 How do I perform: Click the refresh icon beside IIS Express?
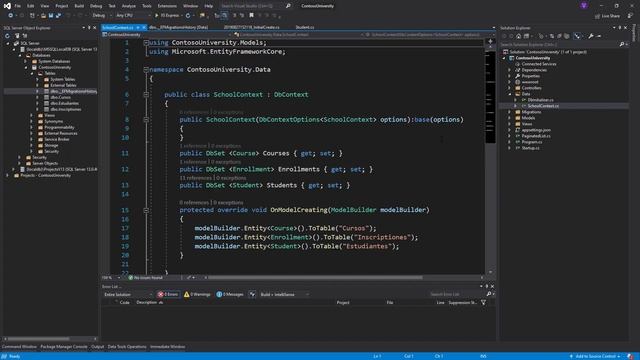point(188,16)
